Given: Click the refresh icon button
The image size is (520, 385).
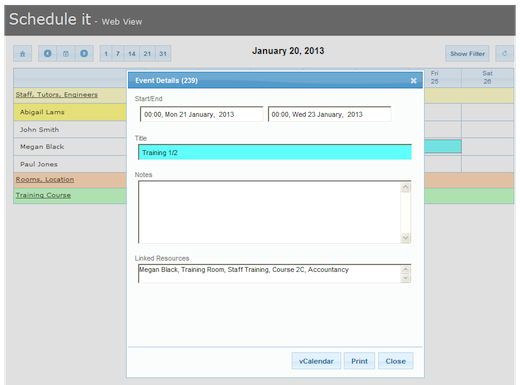Looking at the screenshot, I should click(504, 53).
